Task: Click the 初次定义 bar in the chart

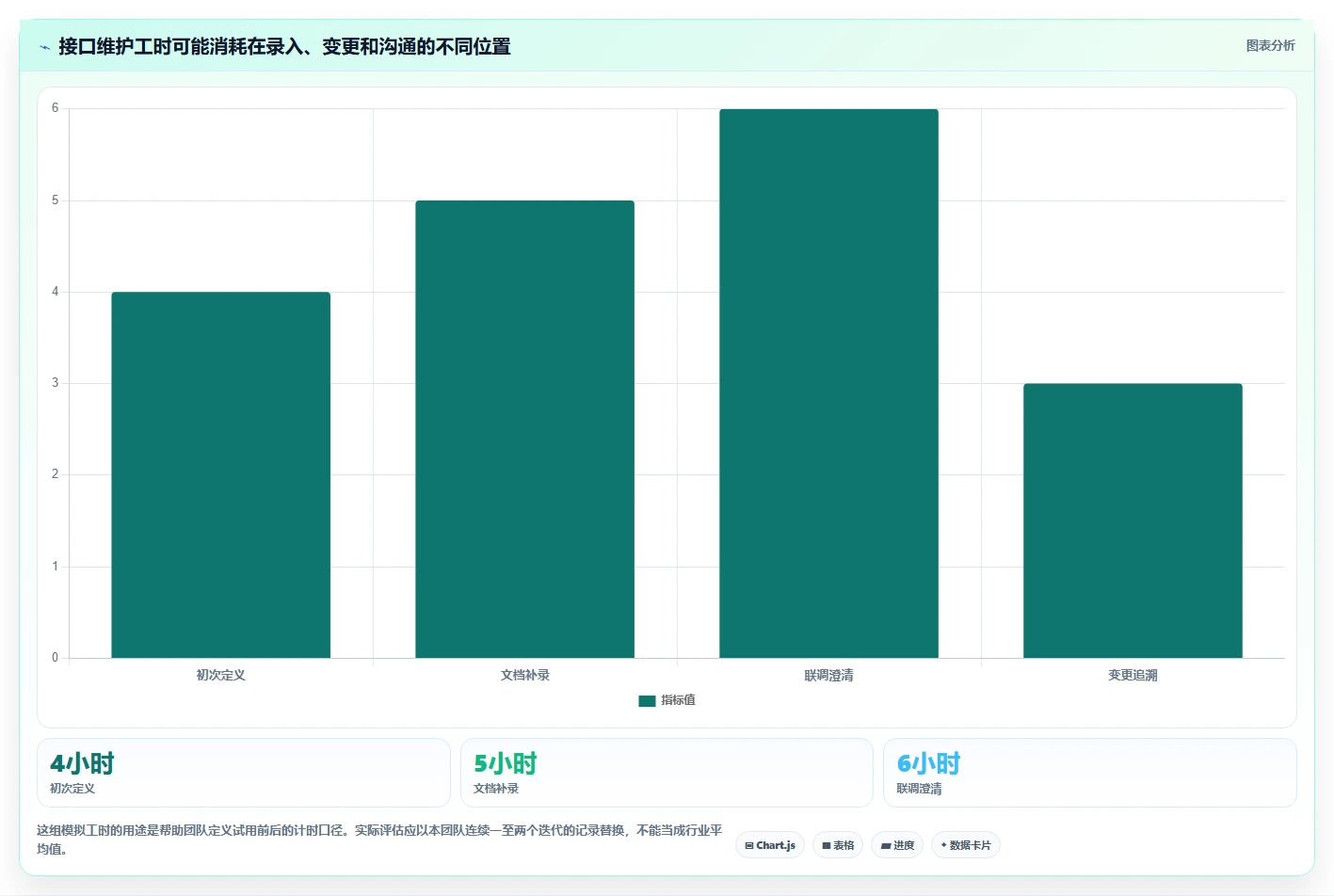Action: (x=221, y=474)
